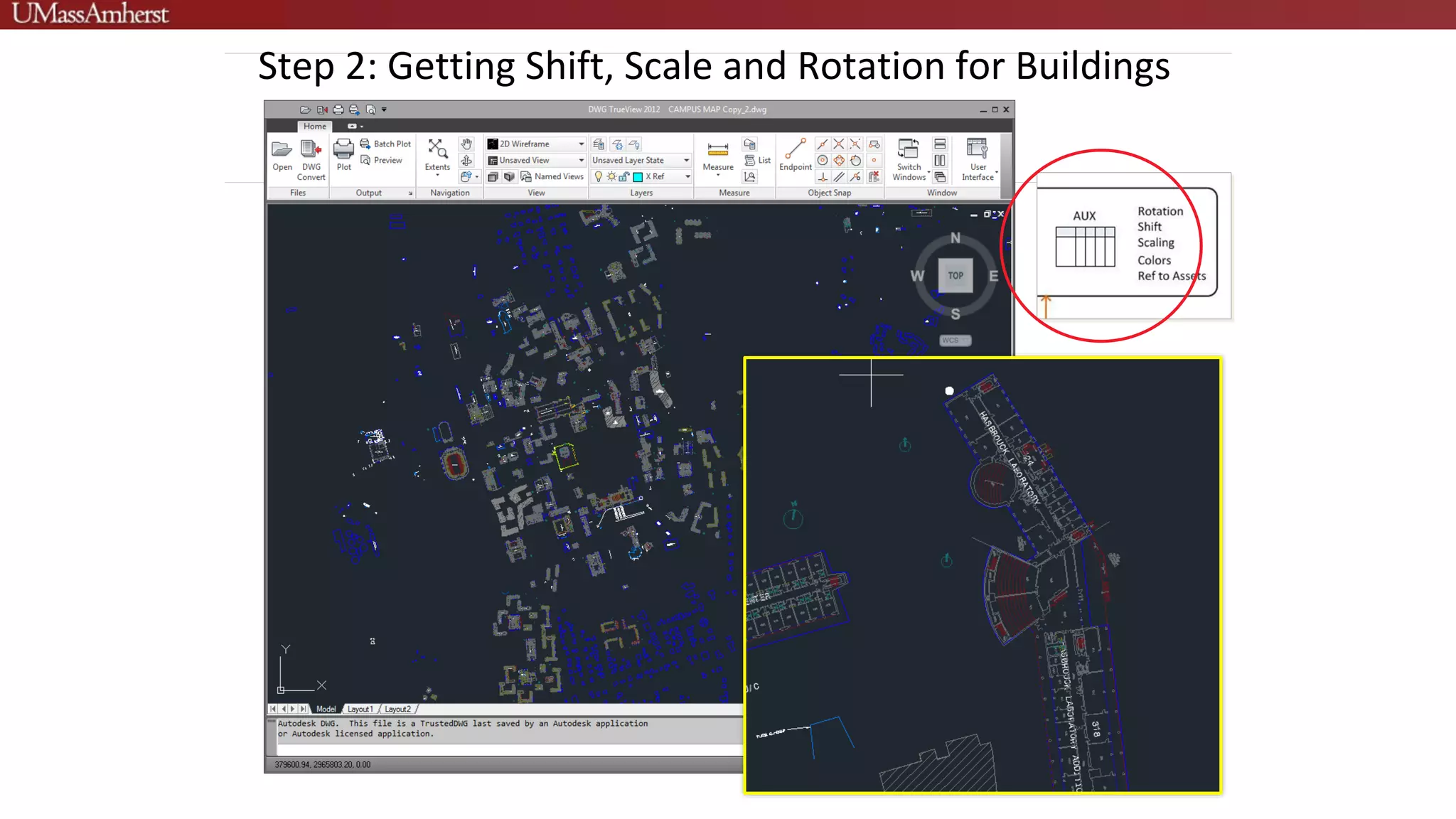The height and width of the screenshot is (819, 1456).
Task: Expand the X Ref layer dropdown arrow
Action: (687, 176)
